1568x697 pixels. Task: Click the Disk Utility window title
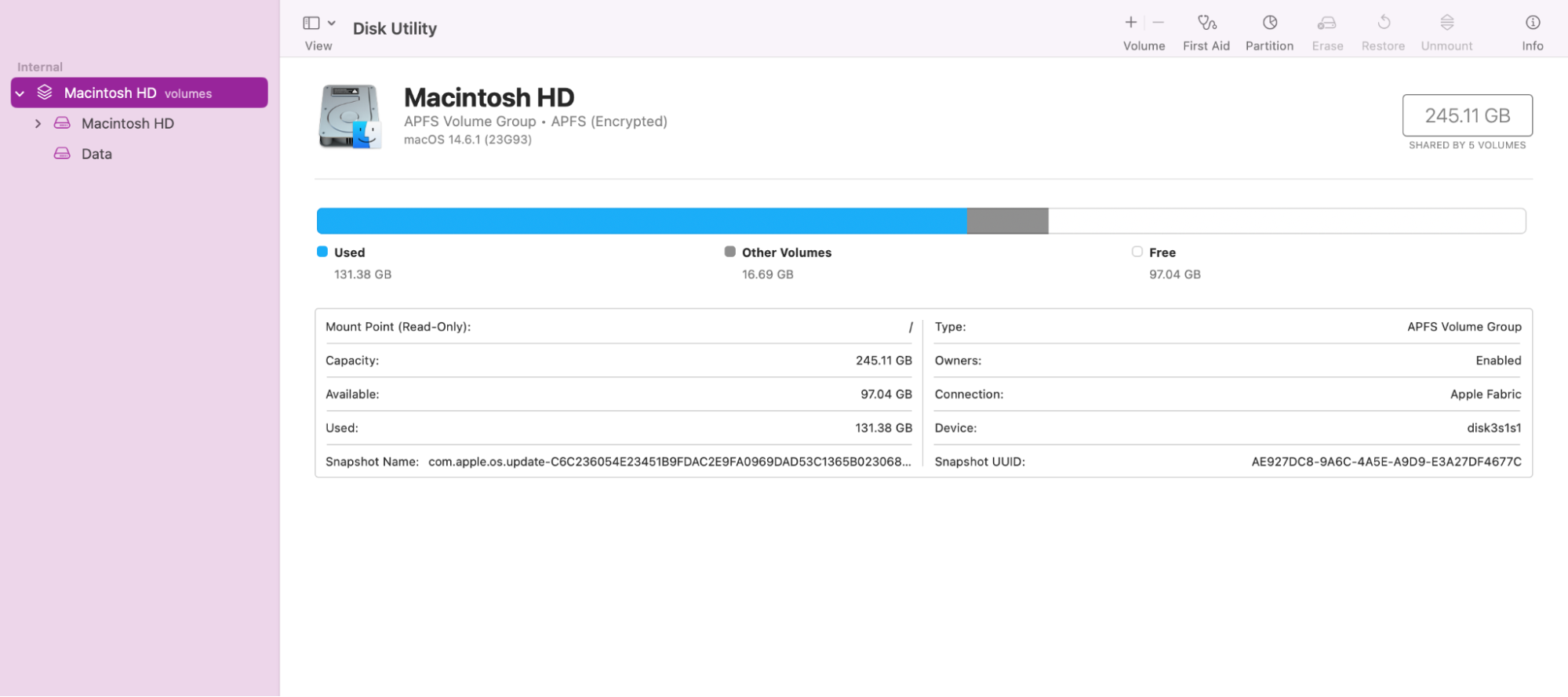click(x=395, y=28)
